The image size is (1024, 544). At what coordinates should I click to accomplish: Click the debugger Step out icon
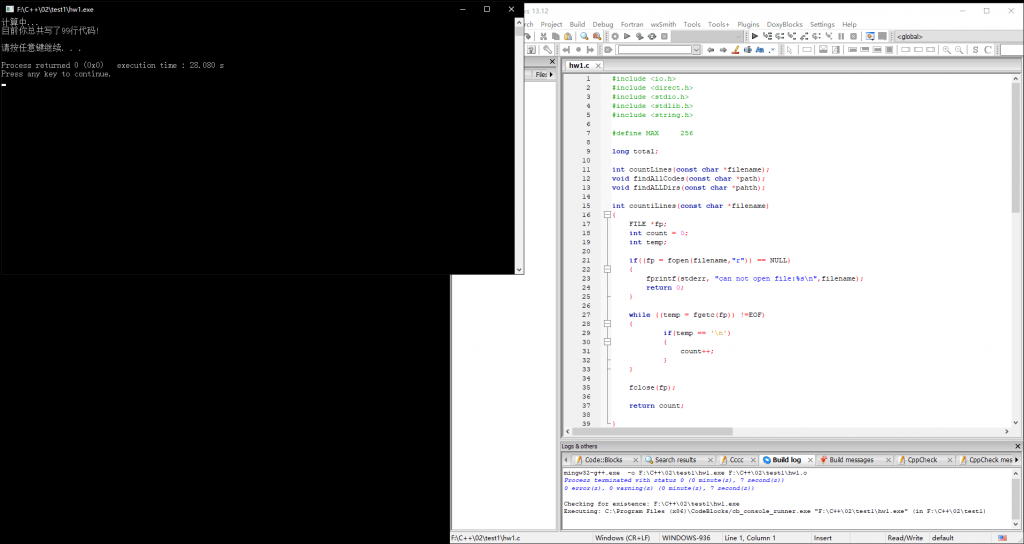(805, 36)
